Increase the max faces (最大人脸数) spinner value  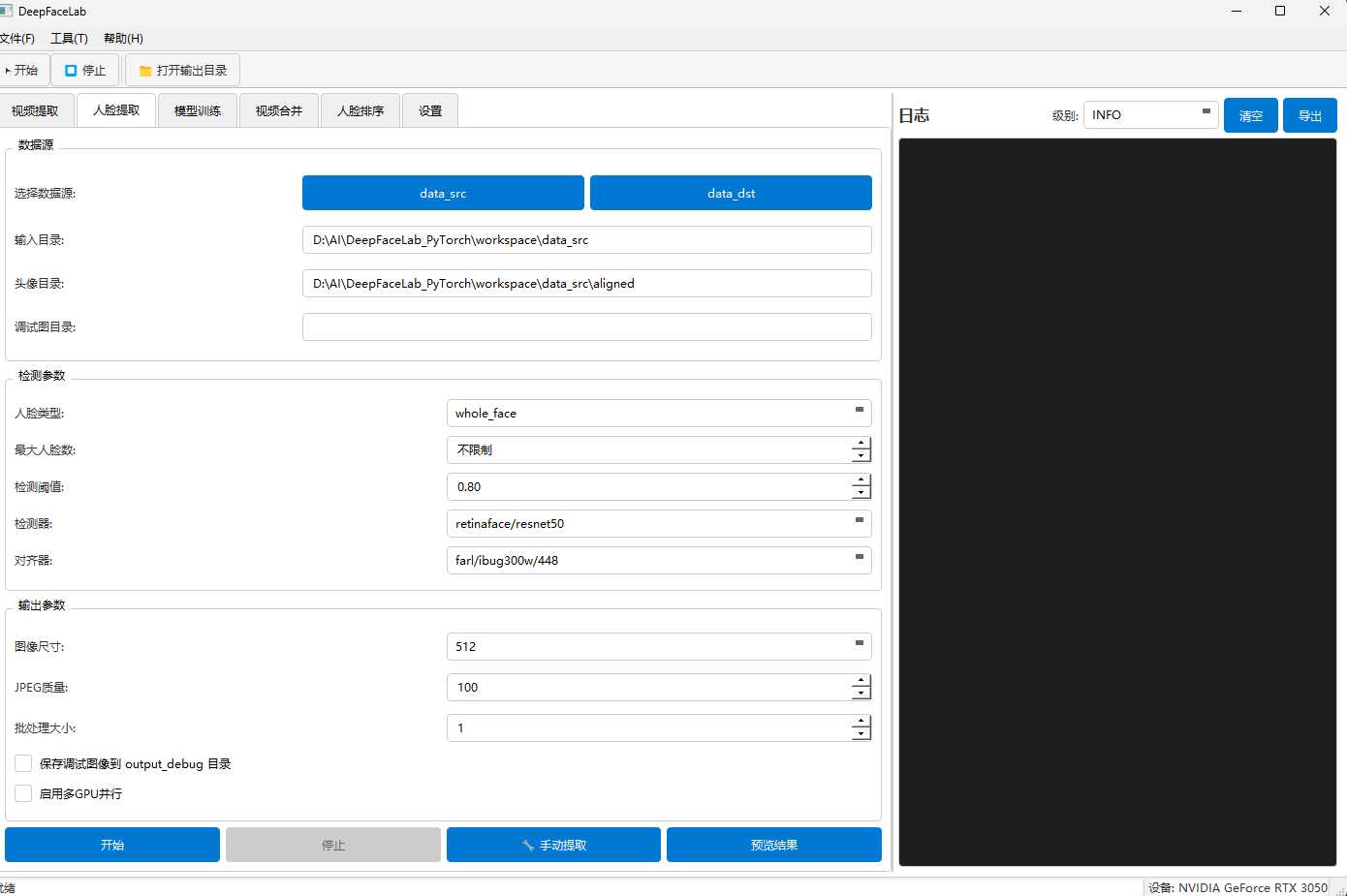(x=861, y=444)
